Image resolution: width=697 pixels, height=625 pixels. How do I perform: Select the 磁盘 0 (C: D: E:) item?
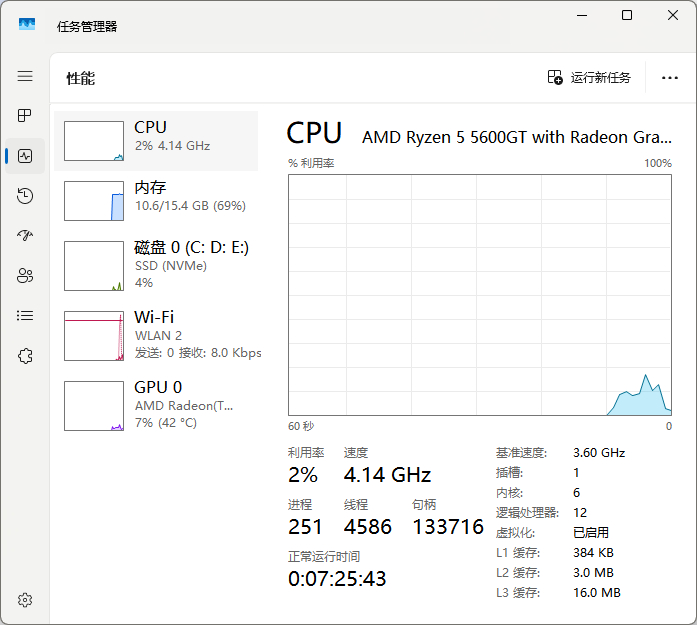point(156,265)
